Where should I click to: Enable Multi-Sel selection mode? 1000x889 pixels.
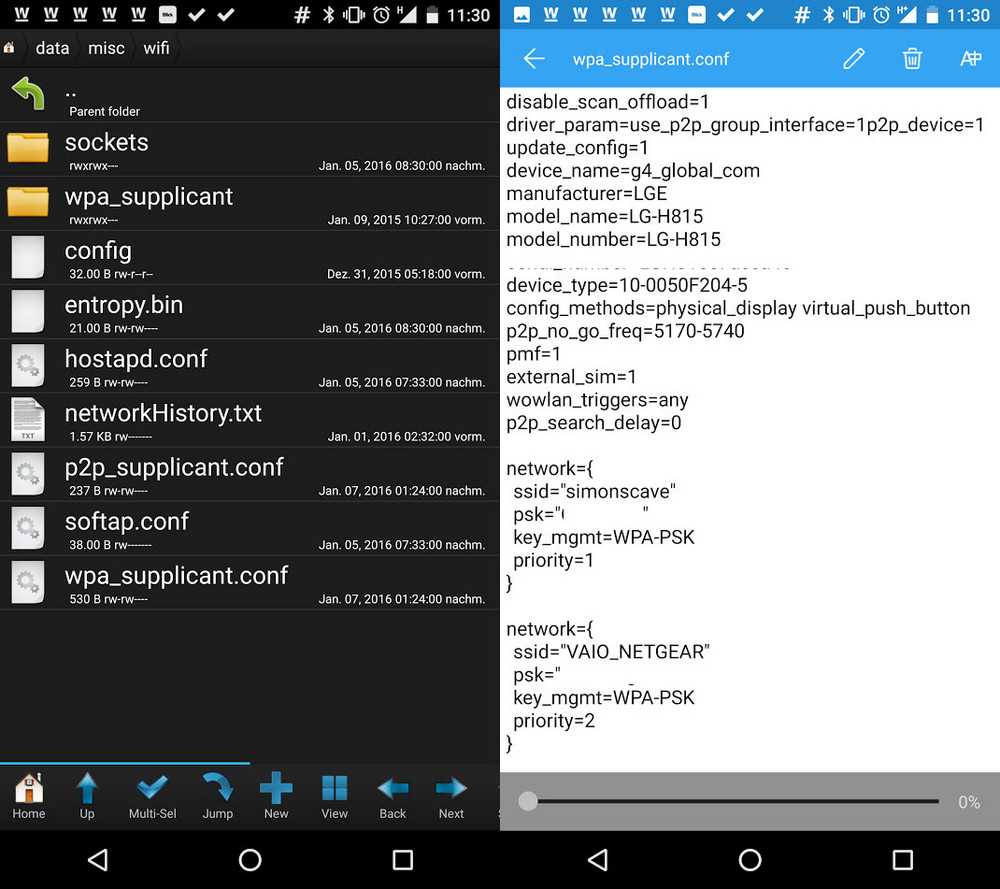pos(152,795)
